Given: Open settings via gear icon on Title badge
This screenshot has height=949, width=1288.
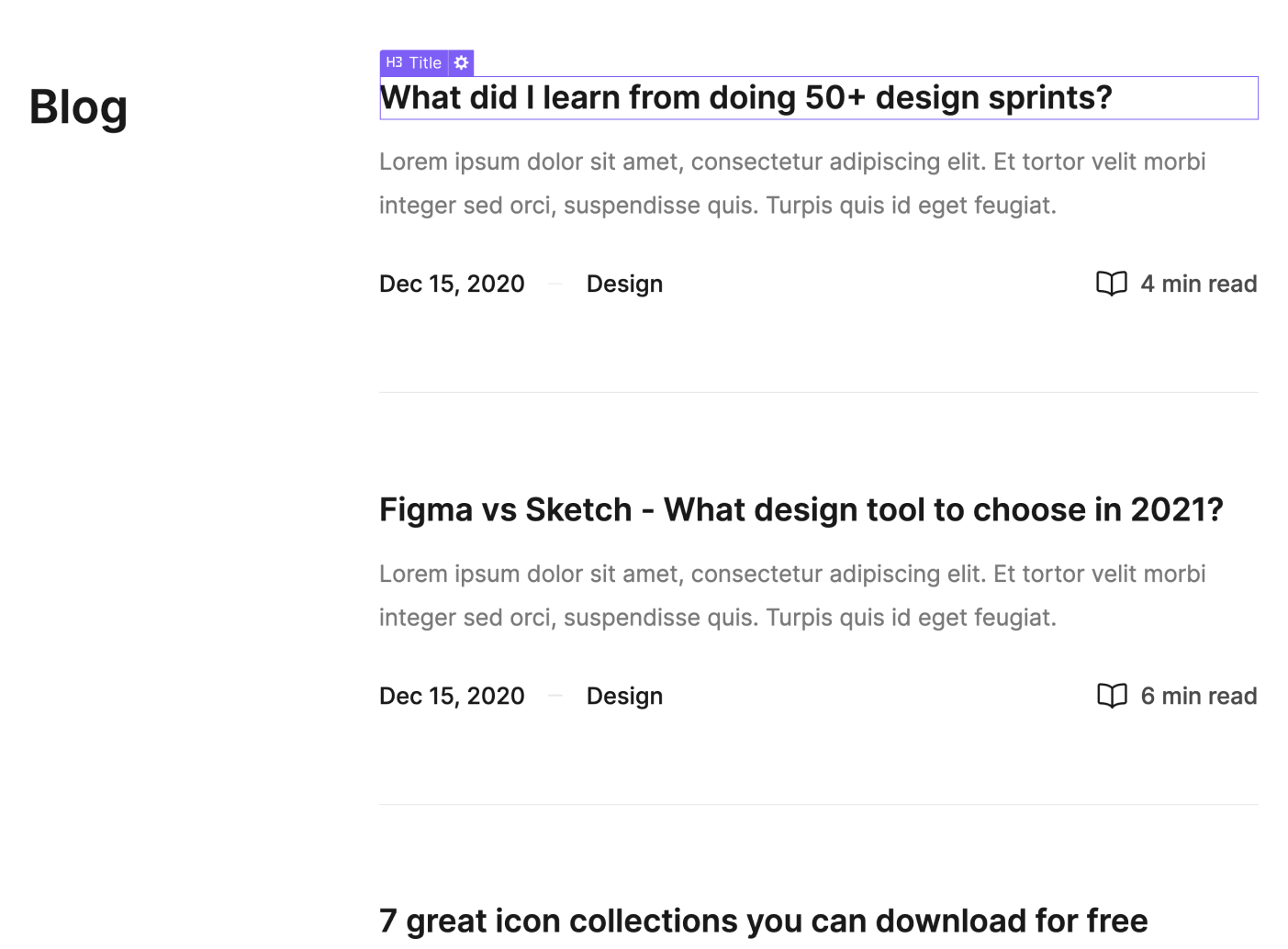Looking at the screenshot, I should 461,62.
